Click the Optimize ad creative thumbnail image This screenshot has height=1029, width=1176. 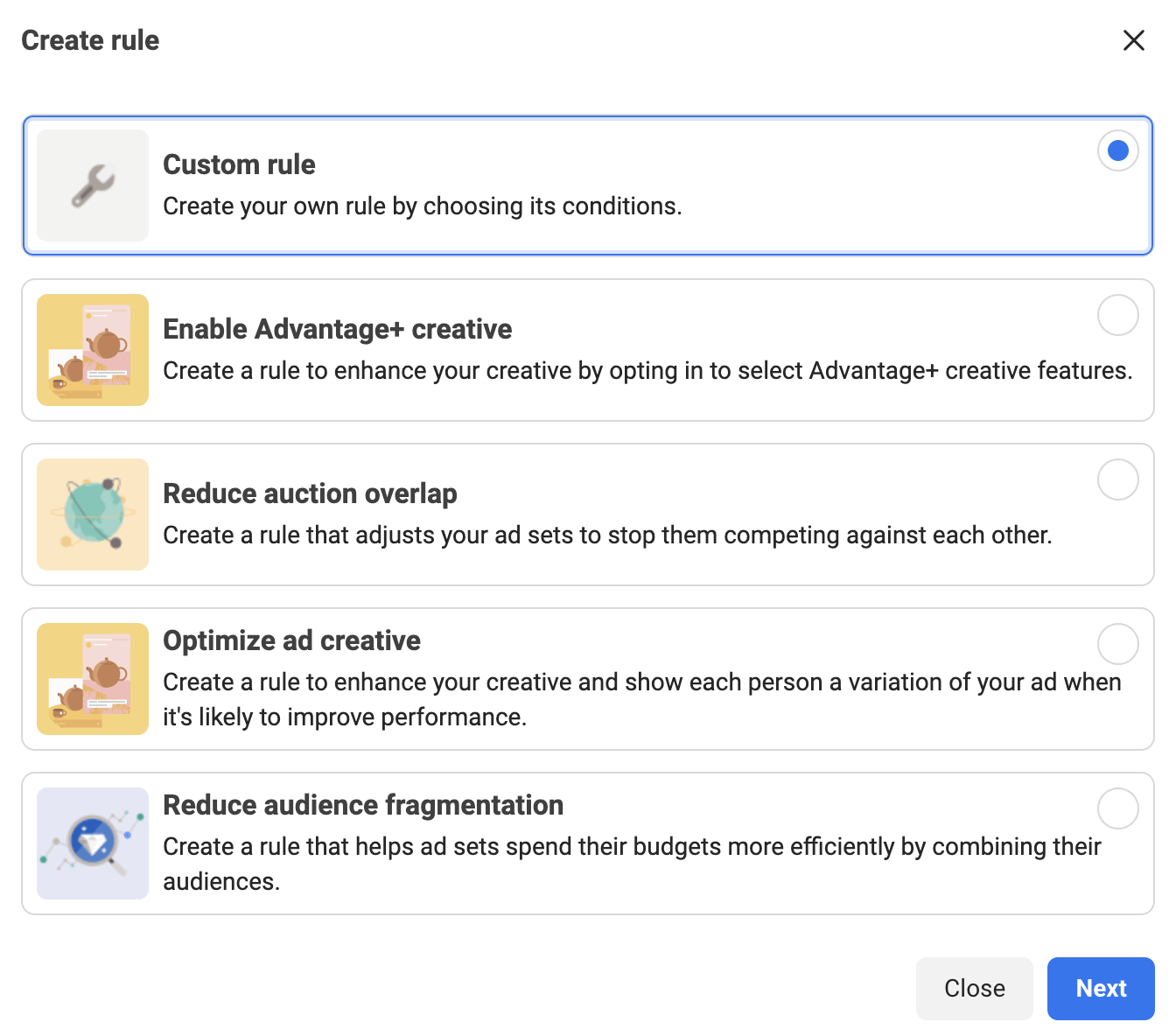pos(92,679)
